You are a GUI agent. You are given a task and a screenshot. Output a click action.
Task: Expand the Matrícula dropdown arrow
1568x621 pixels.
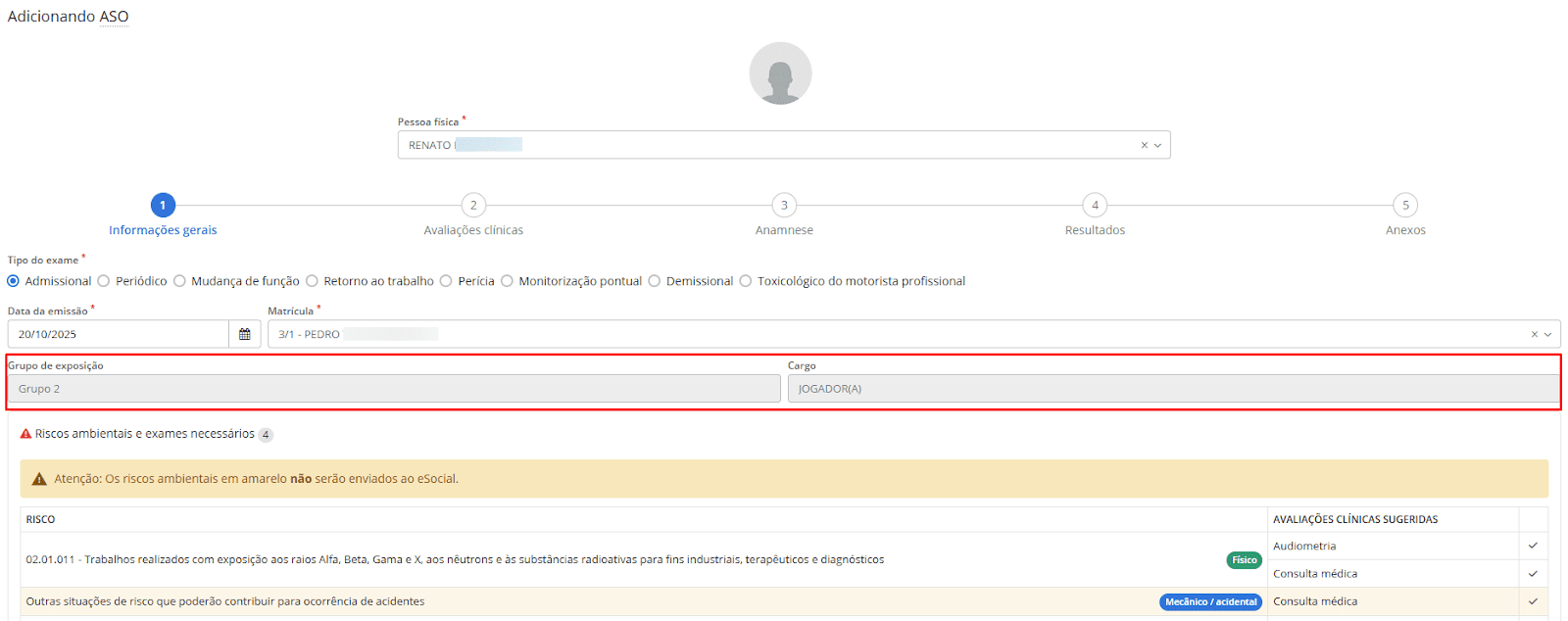coord(1547,334)
